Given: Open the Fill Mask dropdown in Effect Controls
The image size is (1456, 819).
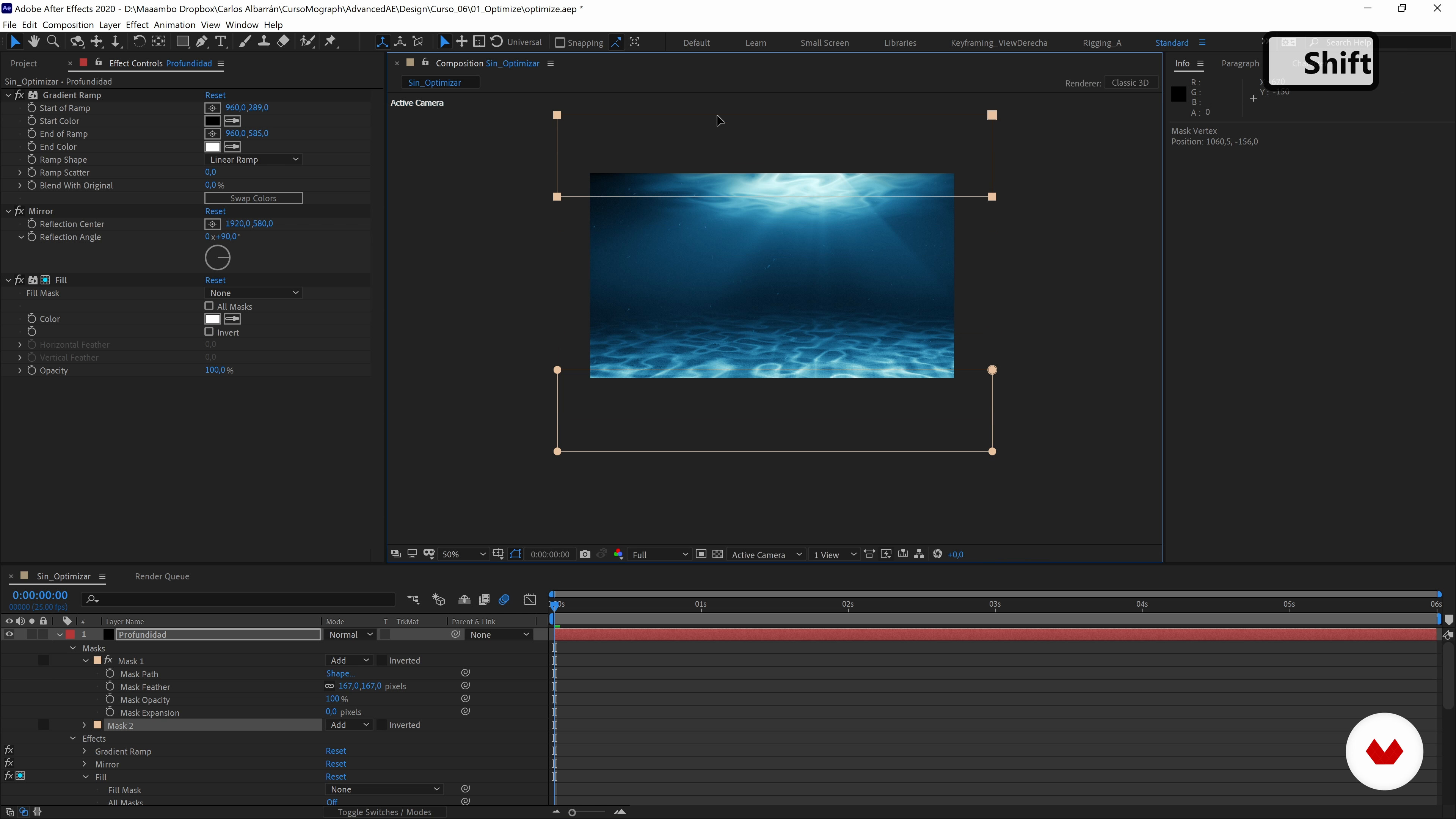Looking at the screenshot, I should pos(253,293).
